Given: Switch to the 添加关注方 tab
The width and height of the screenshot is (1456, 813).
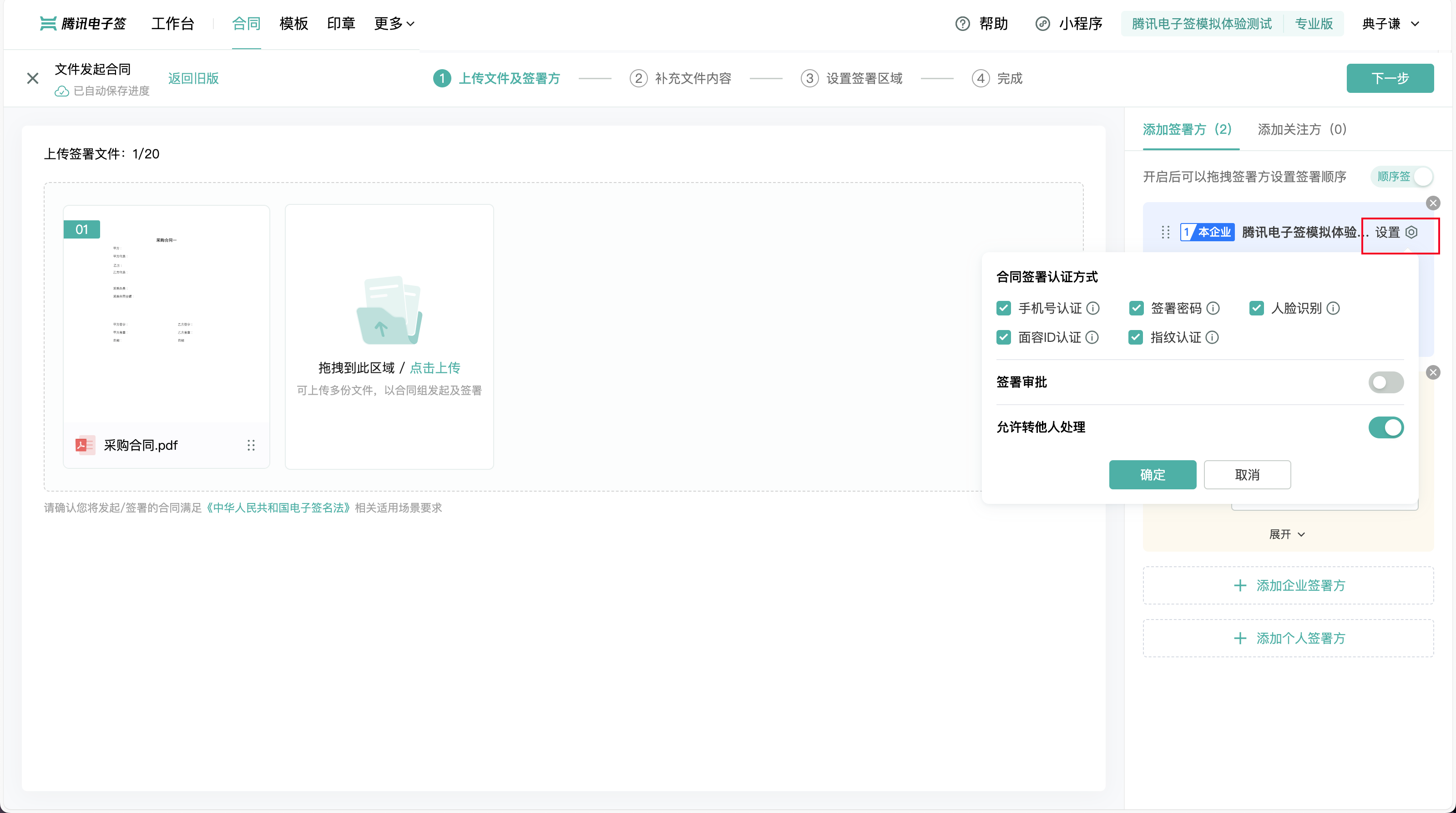Looking at the screenshot, I should pos(1302,129).
